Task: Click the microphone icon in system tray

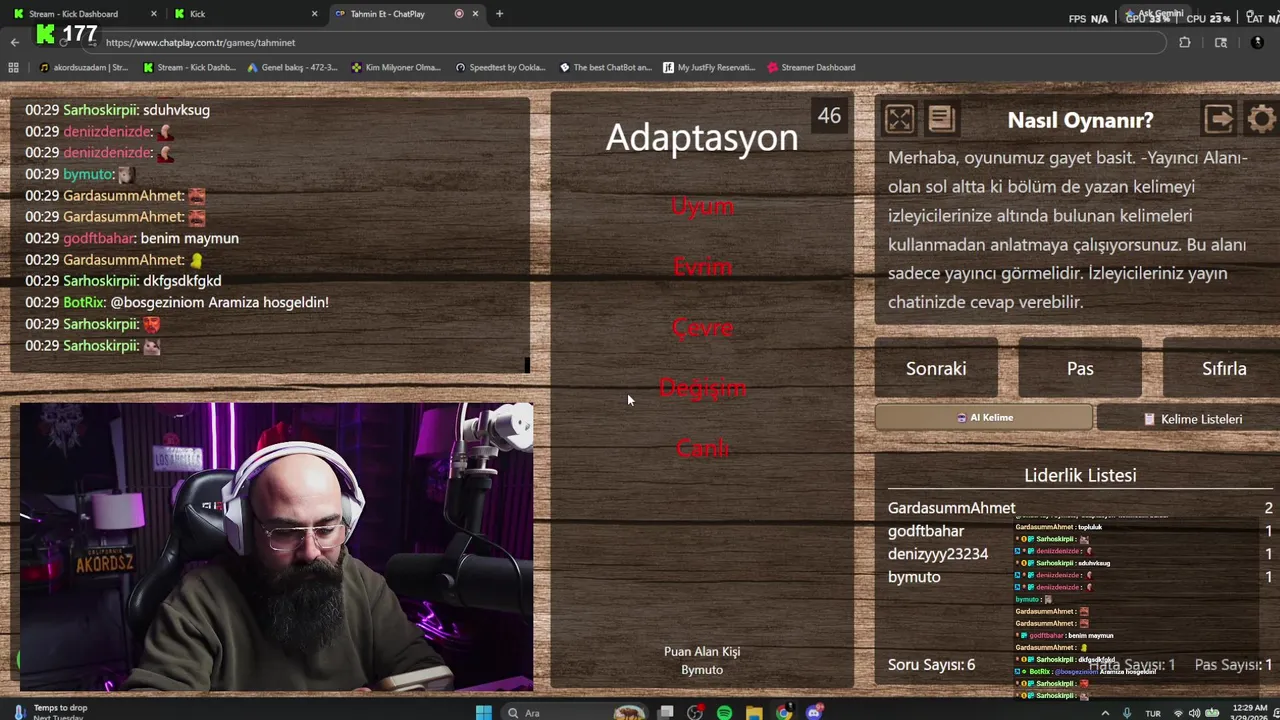Action: [1127, 713]
